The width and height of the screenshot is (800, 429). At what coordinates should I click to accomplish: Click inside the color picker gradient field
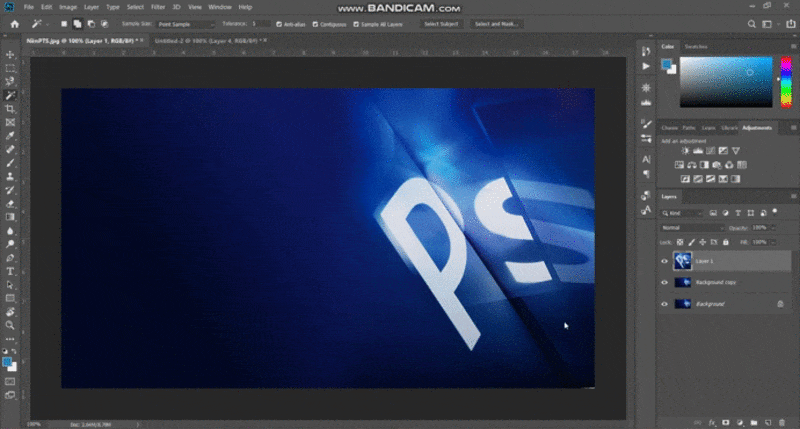pyautogui.click(x=726, y=82)
